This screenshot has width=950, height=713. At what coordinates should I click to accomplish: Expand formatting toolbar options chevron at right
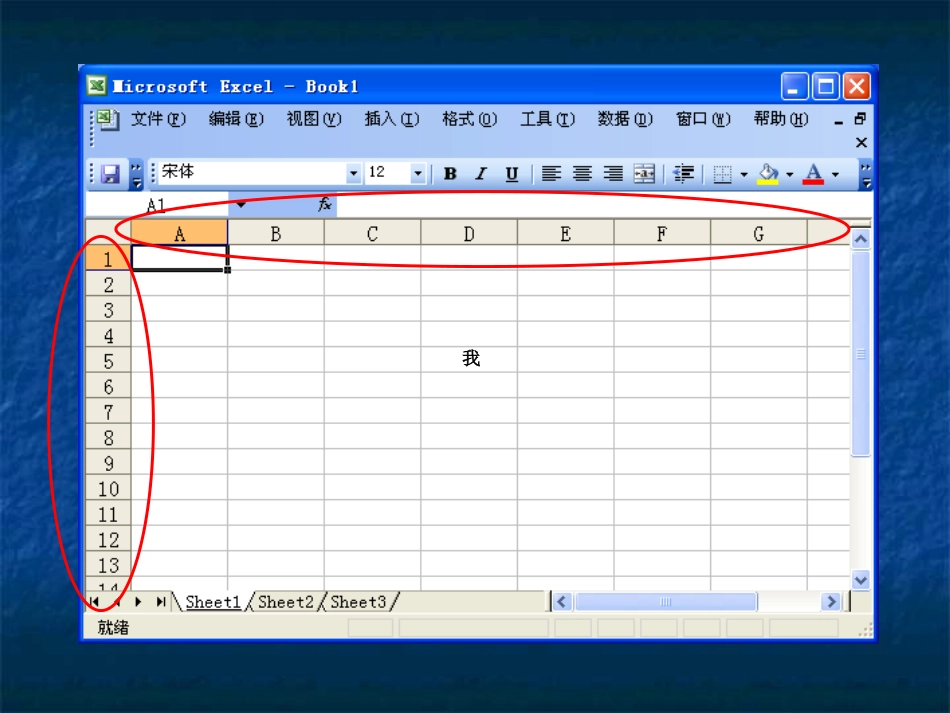(866, 174)
